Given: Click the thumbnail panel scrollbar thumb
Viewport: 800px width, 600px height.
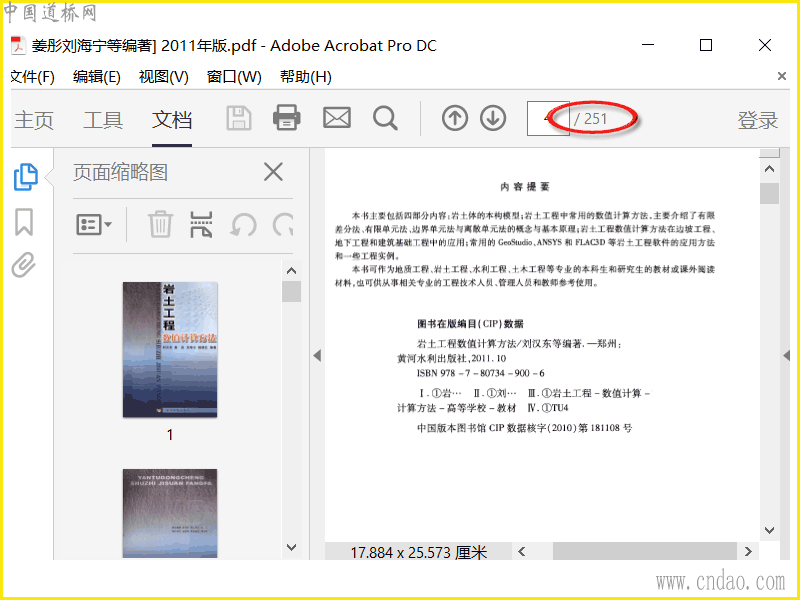Looking at the screenshot, I should pos(291,291).
